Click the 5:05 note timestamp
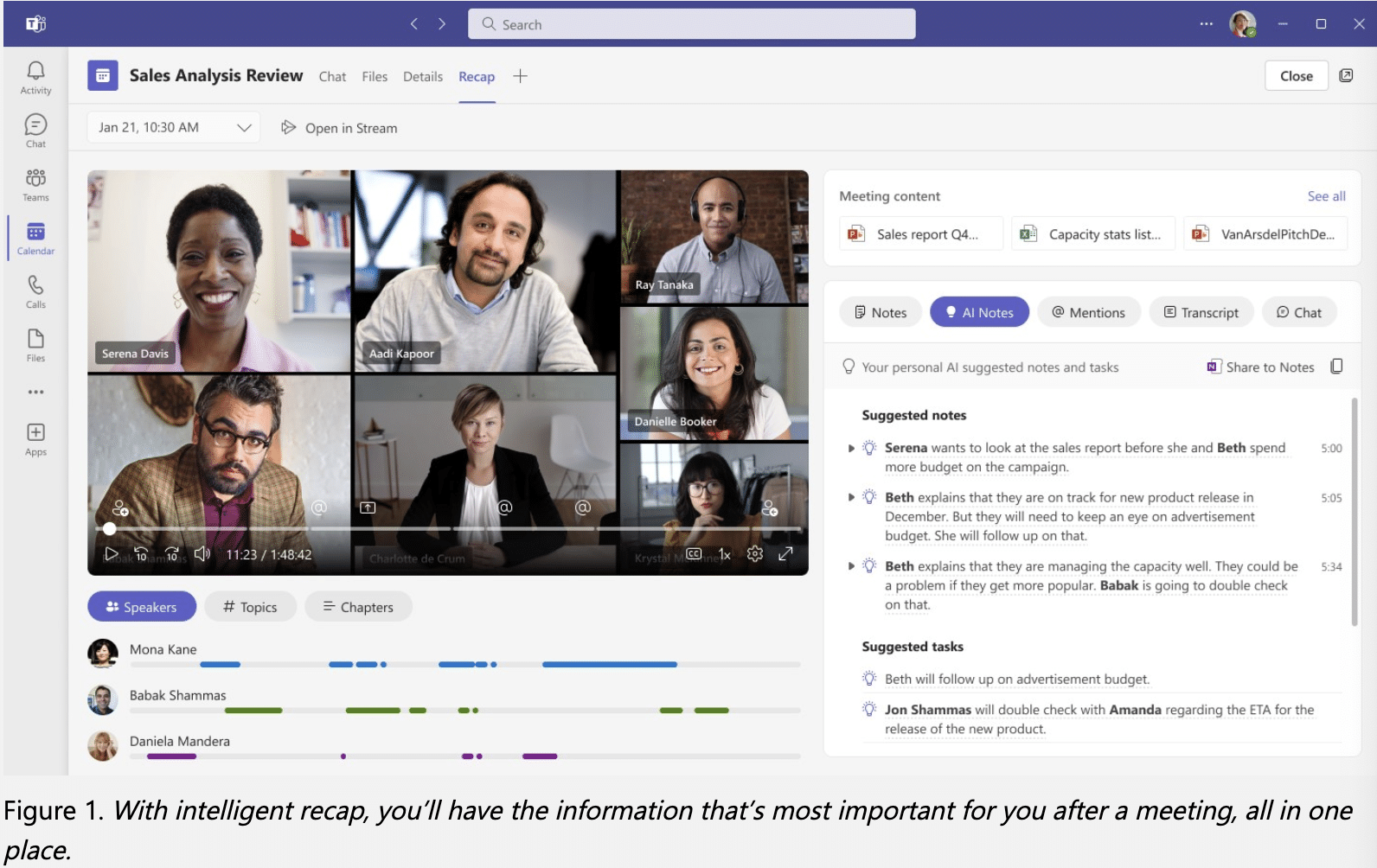Screen dimensions: 1377x868 click(x=1331, y=497)
